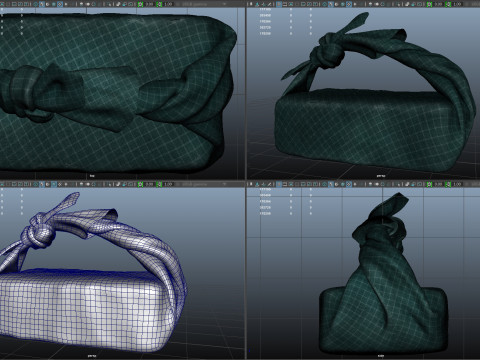
Task: Enable Use All Lights in upper-right perspective panel
Action: point(355,4)
